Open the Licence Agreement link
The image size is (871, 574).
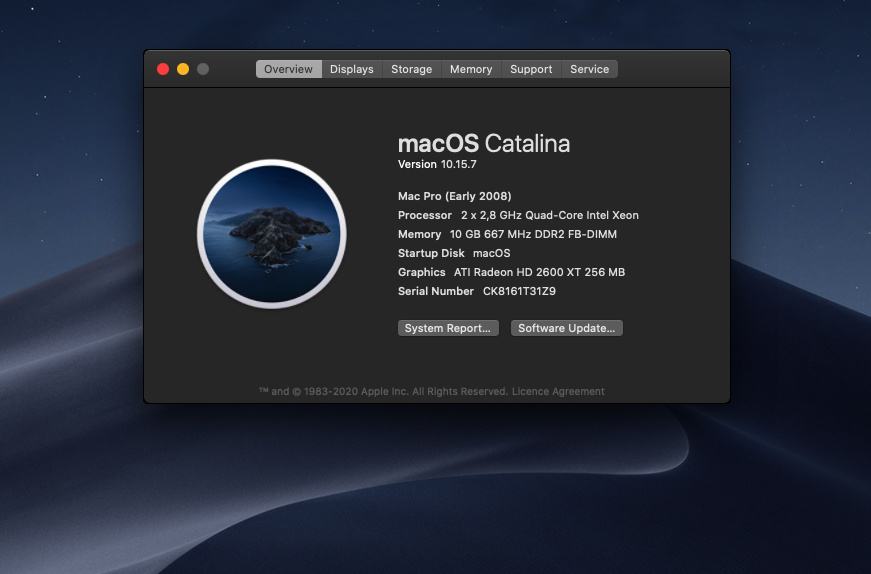pos(558,391)
